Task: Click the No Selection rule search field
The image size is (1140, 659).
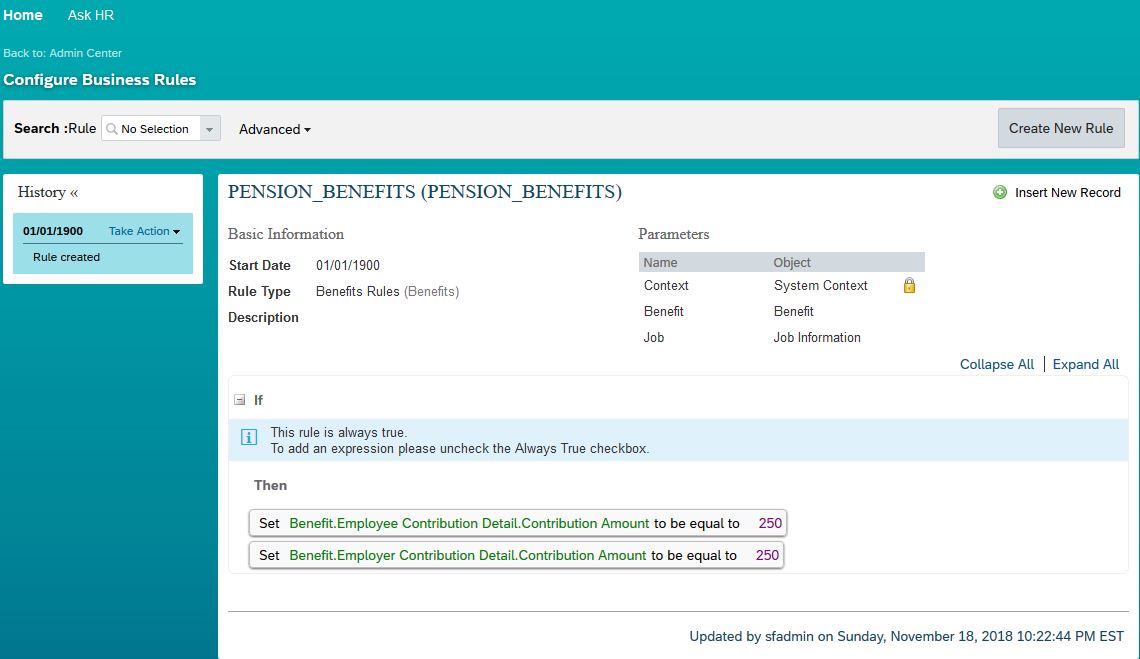Action: [155, 129]
